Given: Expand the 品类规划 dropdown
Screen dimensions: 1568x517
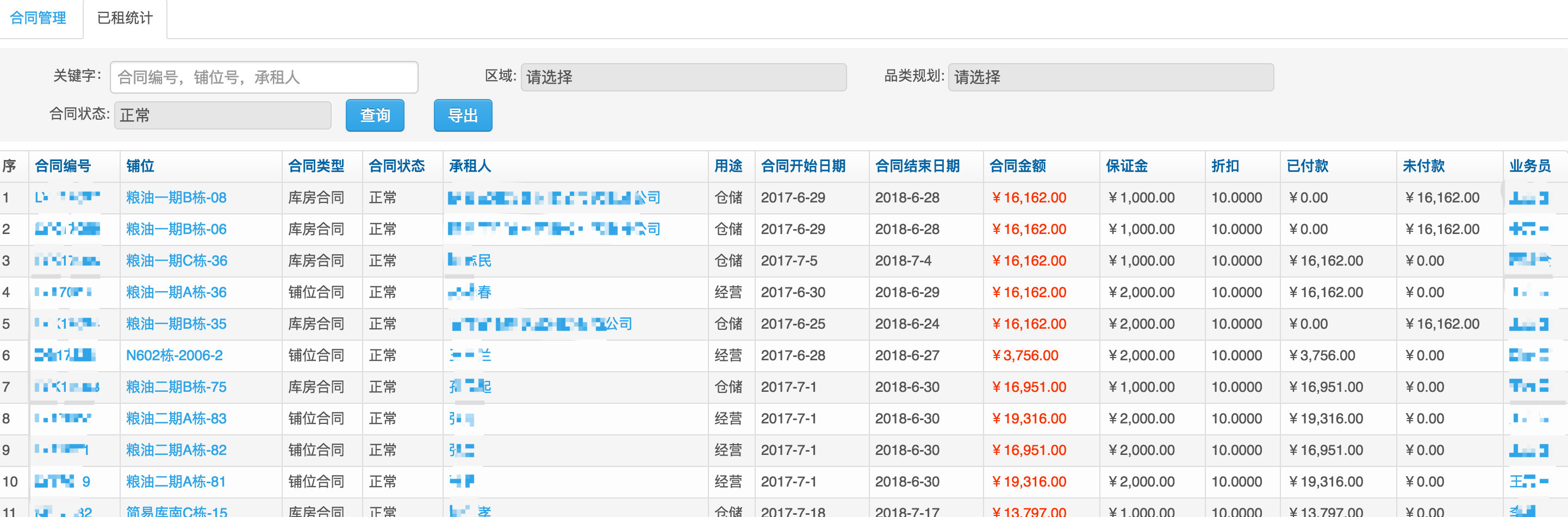Looking at the screenshot, I should [x=1110, y=77].
